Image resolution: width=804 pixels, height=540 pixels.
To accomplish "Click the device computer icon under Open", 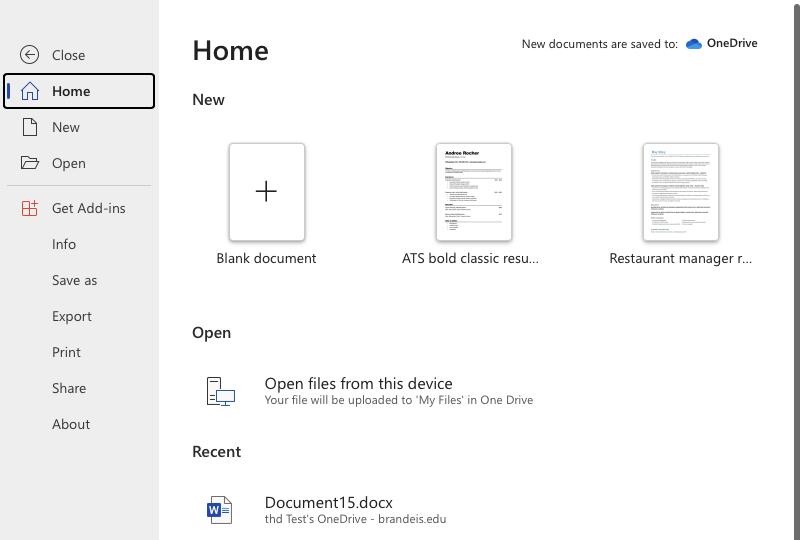I will pyautogui.click(x=220, y=391).
